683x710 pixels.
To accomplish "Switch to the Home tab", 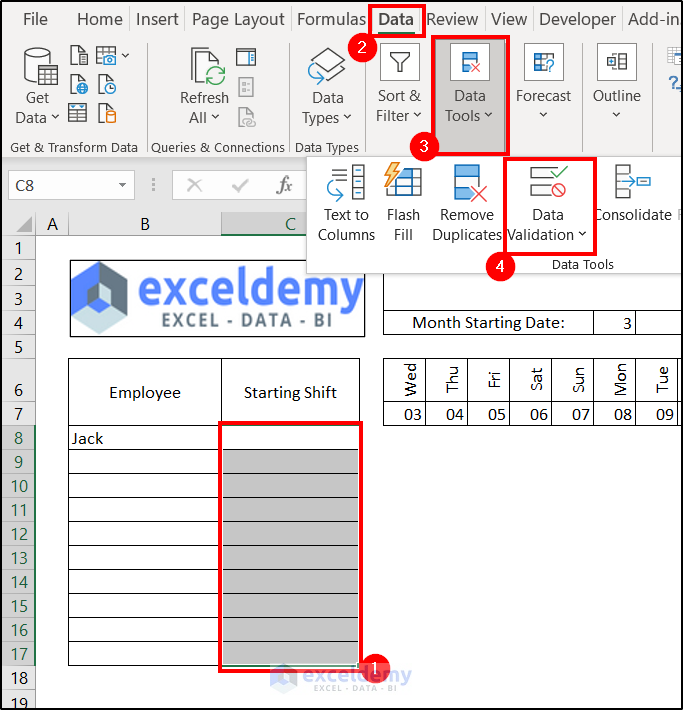I will pos(100,19).
